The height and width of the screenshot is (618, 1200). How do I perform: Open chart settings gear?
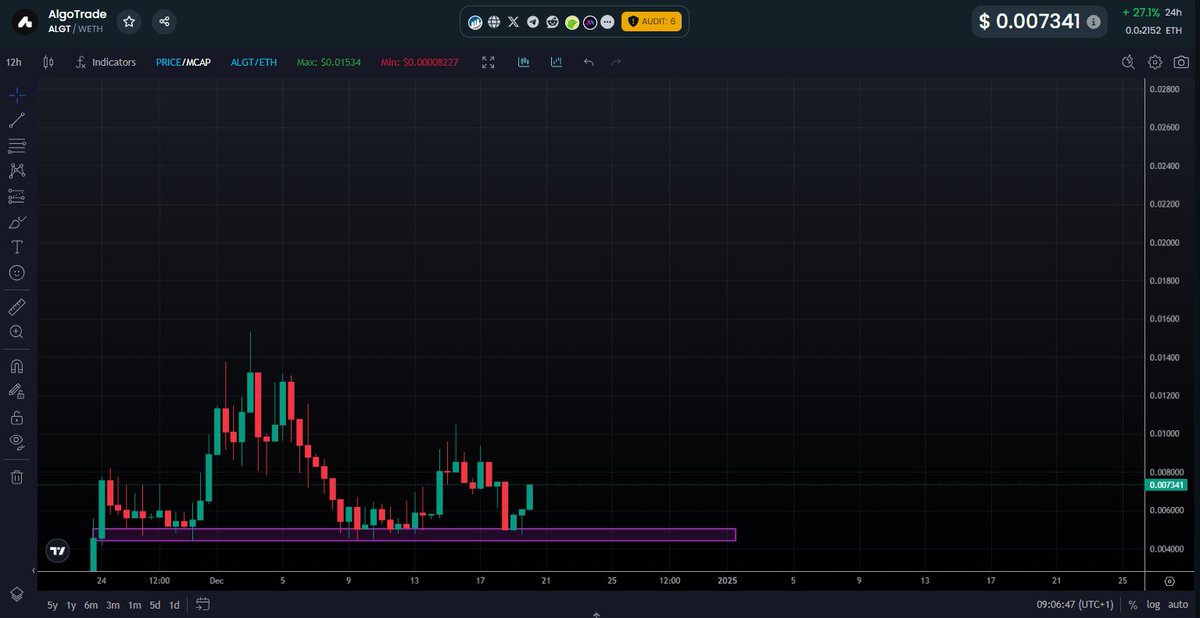coord(1155,62)
